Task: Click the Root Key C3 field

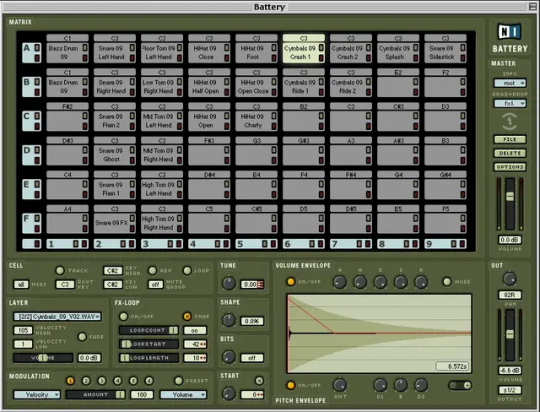Action: [65, 285]
